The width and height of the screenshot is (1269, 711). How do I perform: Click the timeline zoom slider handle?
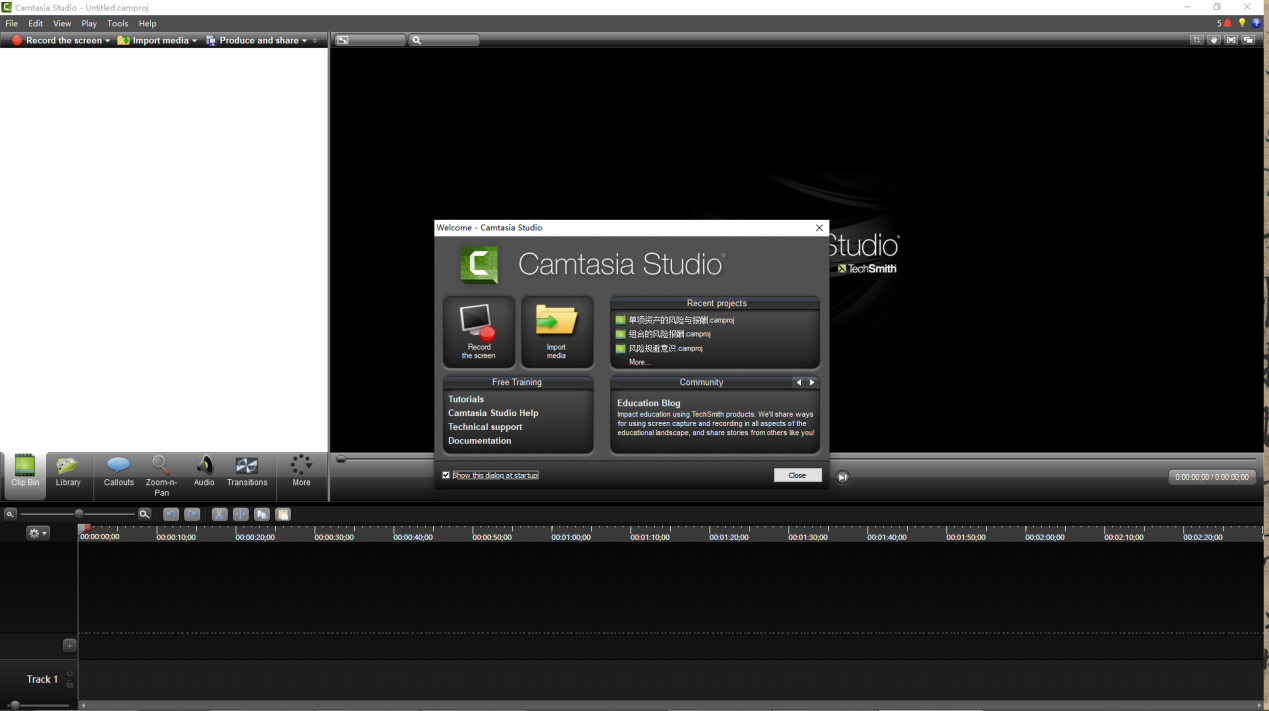coord(79,514)
